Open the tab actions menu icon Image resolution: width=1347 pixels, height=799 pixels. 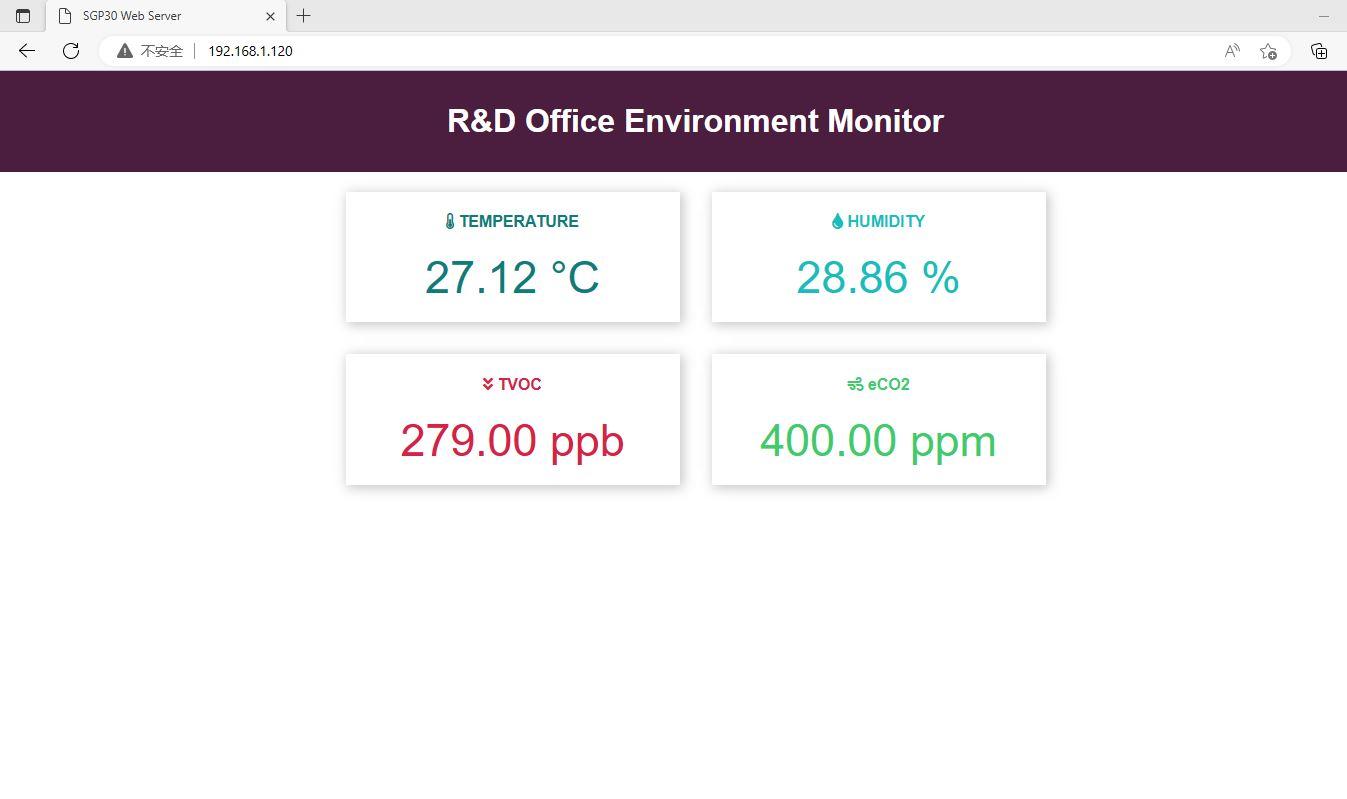pyautogui.click(x=22, y=16)
